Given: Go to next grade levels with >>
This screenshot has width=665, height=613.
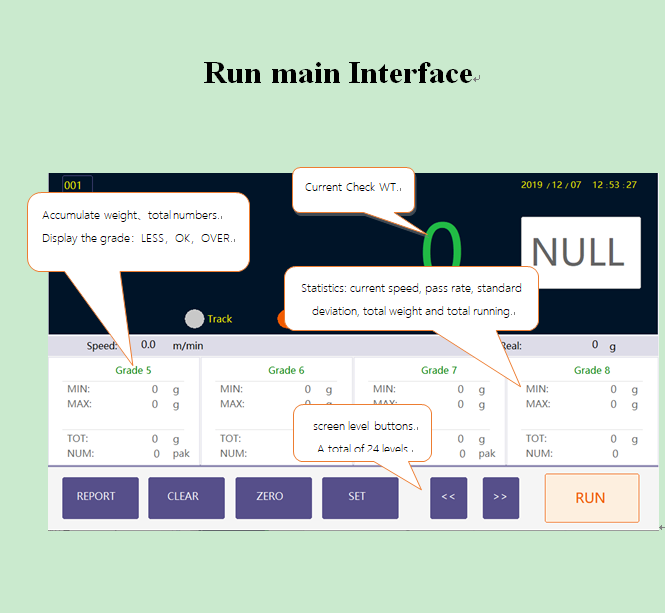Looking at the screenshot, I should (500, 498).
